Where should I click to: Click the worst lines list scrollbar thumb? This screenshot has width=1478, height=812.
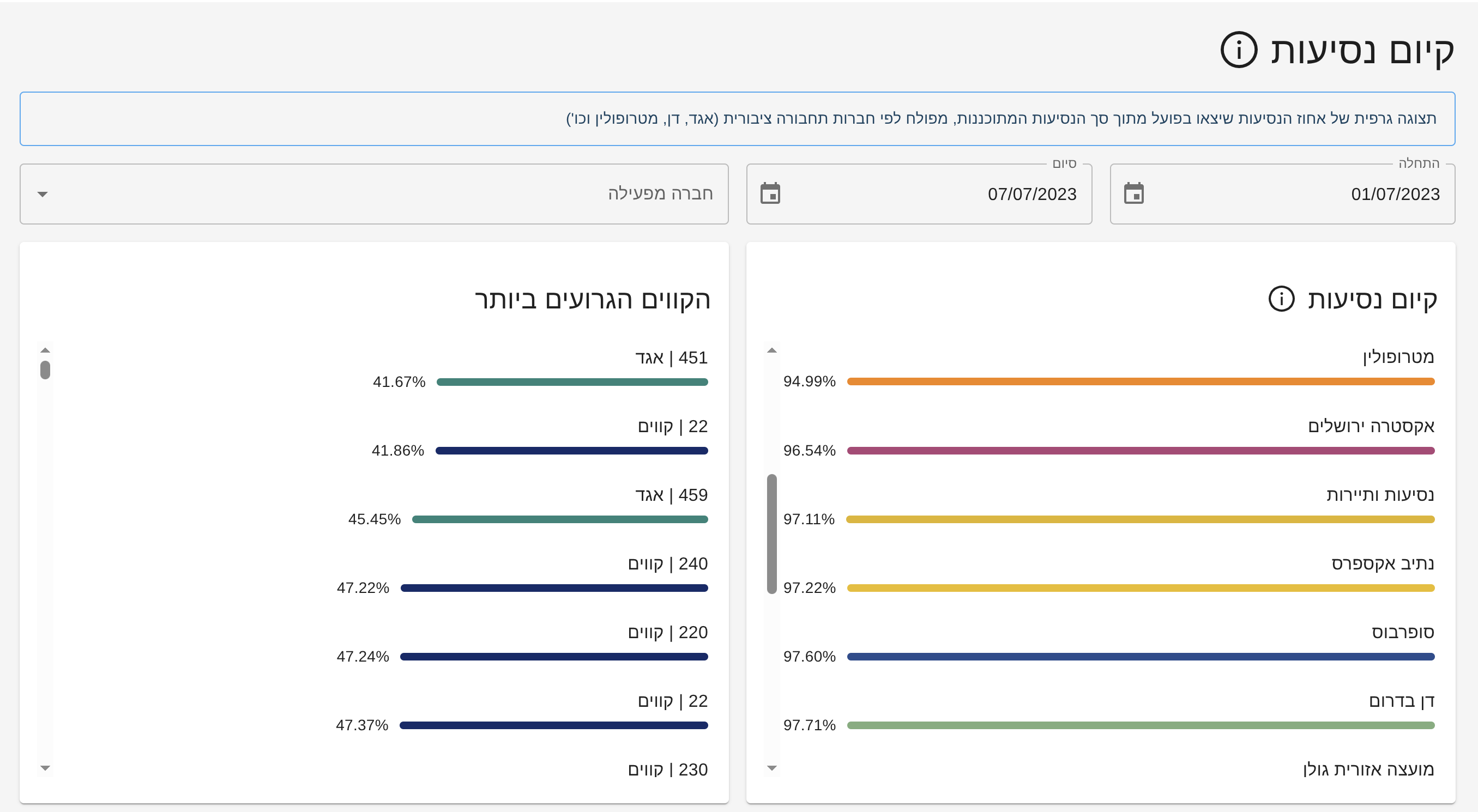(45, 370)
